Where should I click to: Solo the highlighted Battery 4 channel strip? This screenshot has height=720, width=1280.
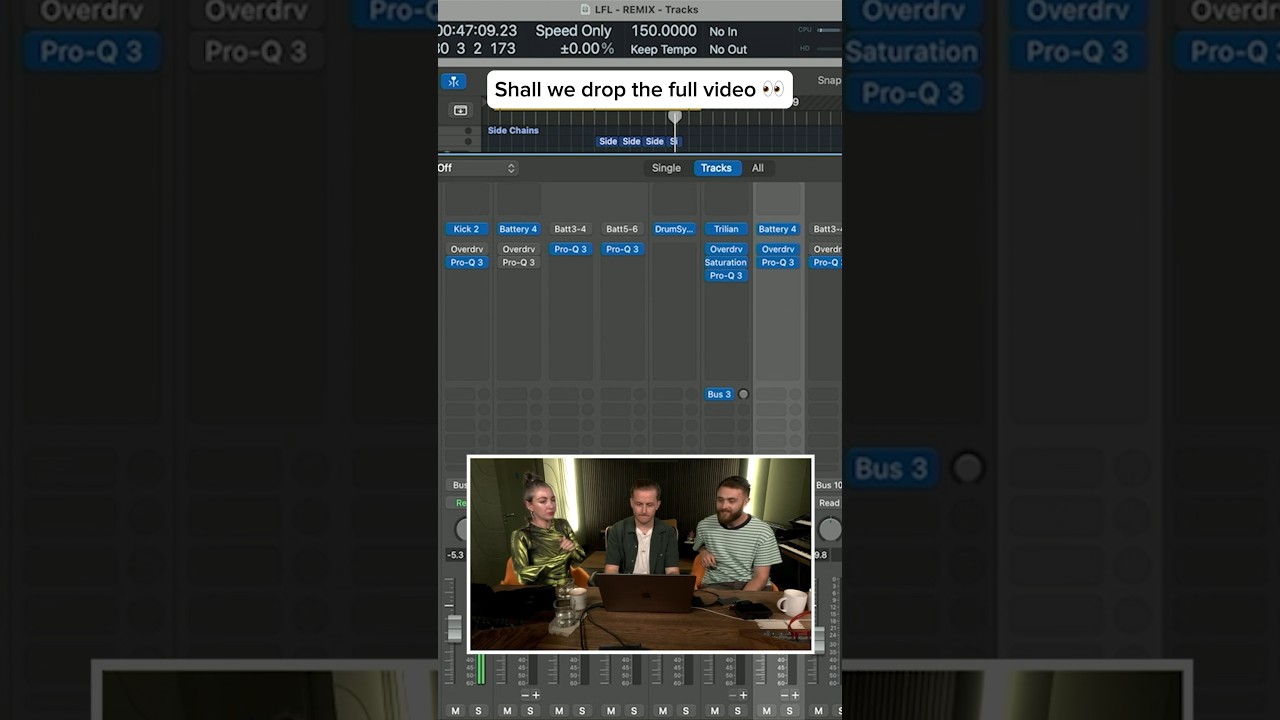click(x=790, y=711)
